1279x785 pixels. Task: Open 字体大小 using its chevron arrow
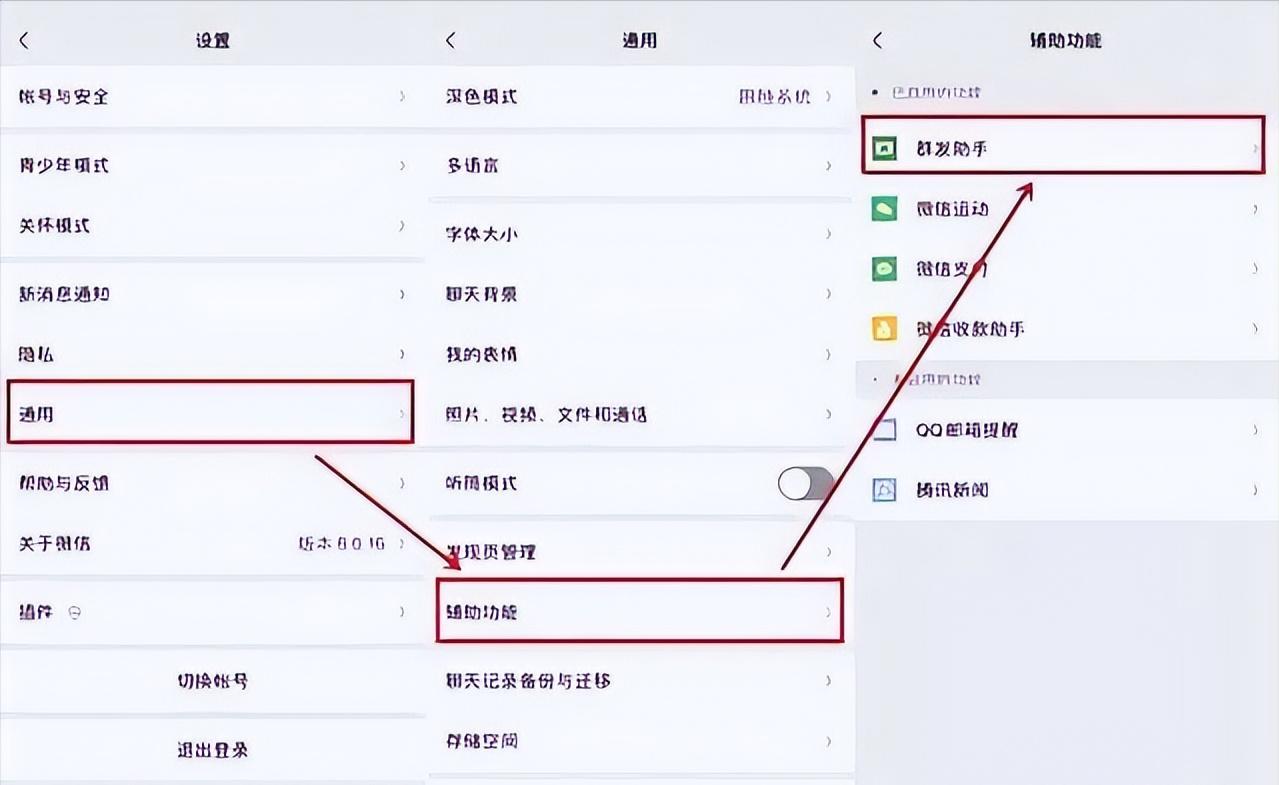point(828,234)
